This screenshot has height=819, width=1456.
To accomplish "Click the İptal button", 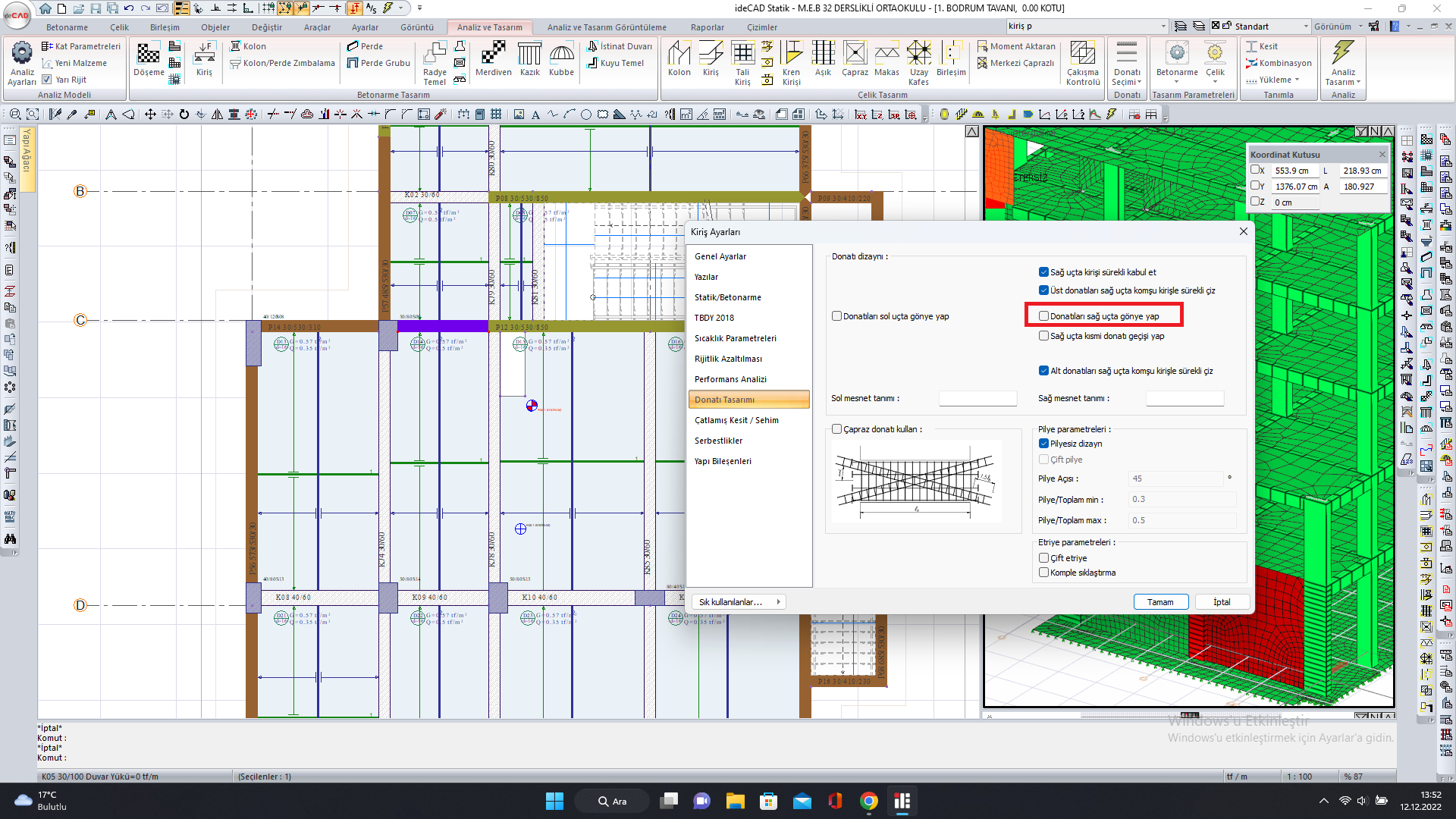I will point(1222,602).
